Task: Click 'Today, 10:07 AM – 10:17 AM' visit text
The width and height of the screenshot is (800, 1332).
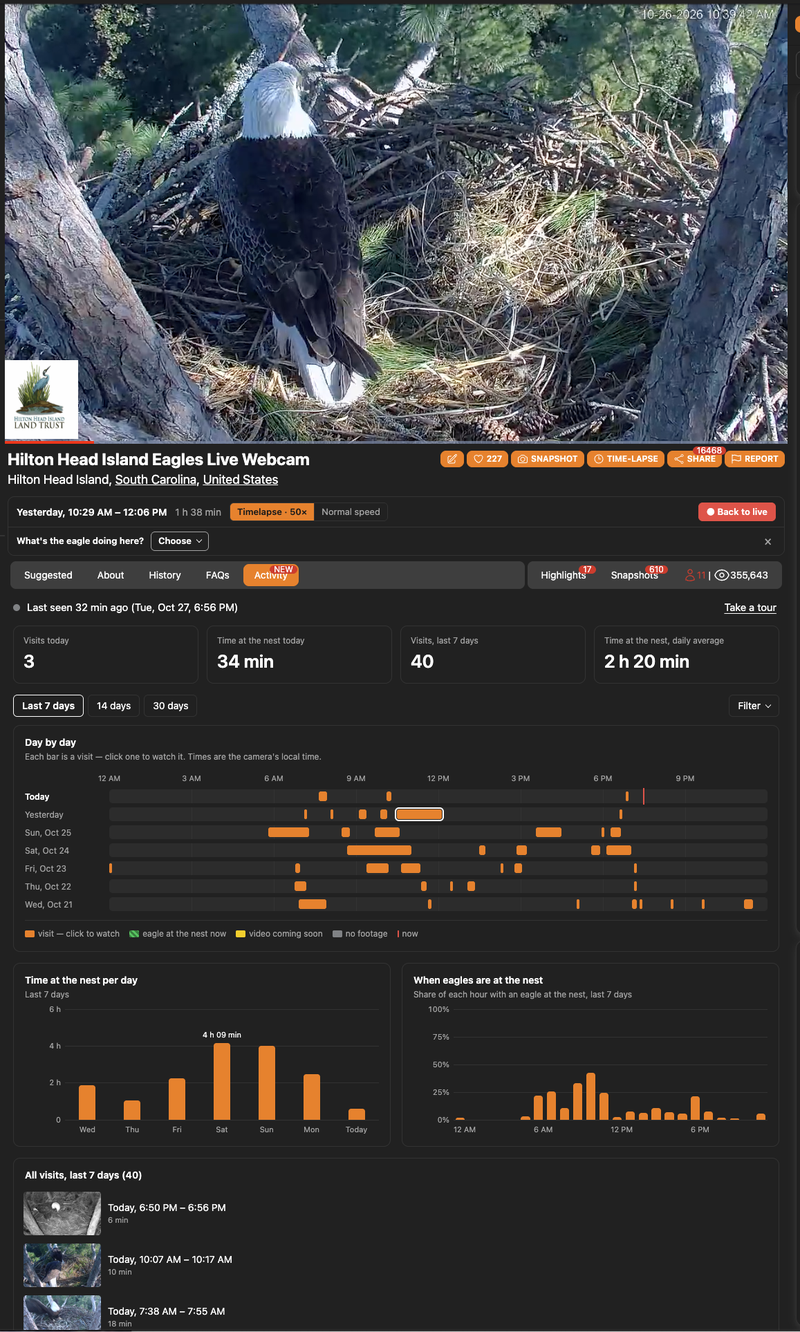Action: (170, 1260)
